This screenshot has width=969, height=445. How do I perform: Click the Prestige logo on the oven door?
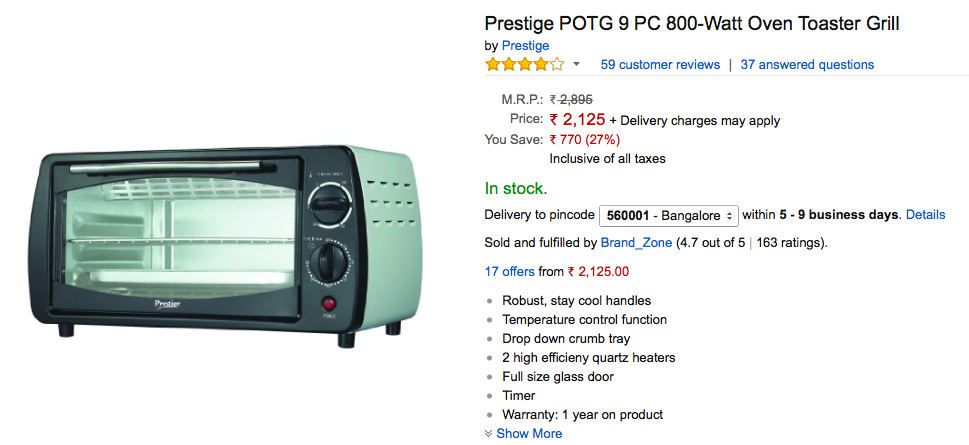(x=167, y=300)
